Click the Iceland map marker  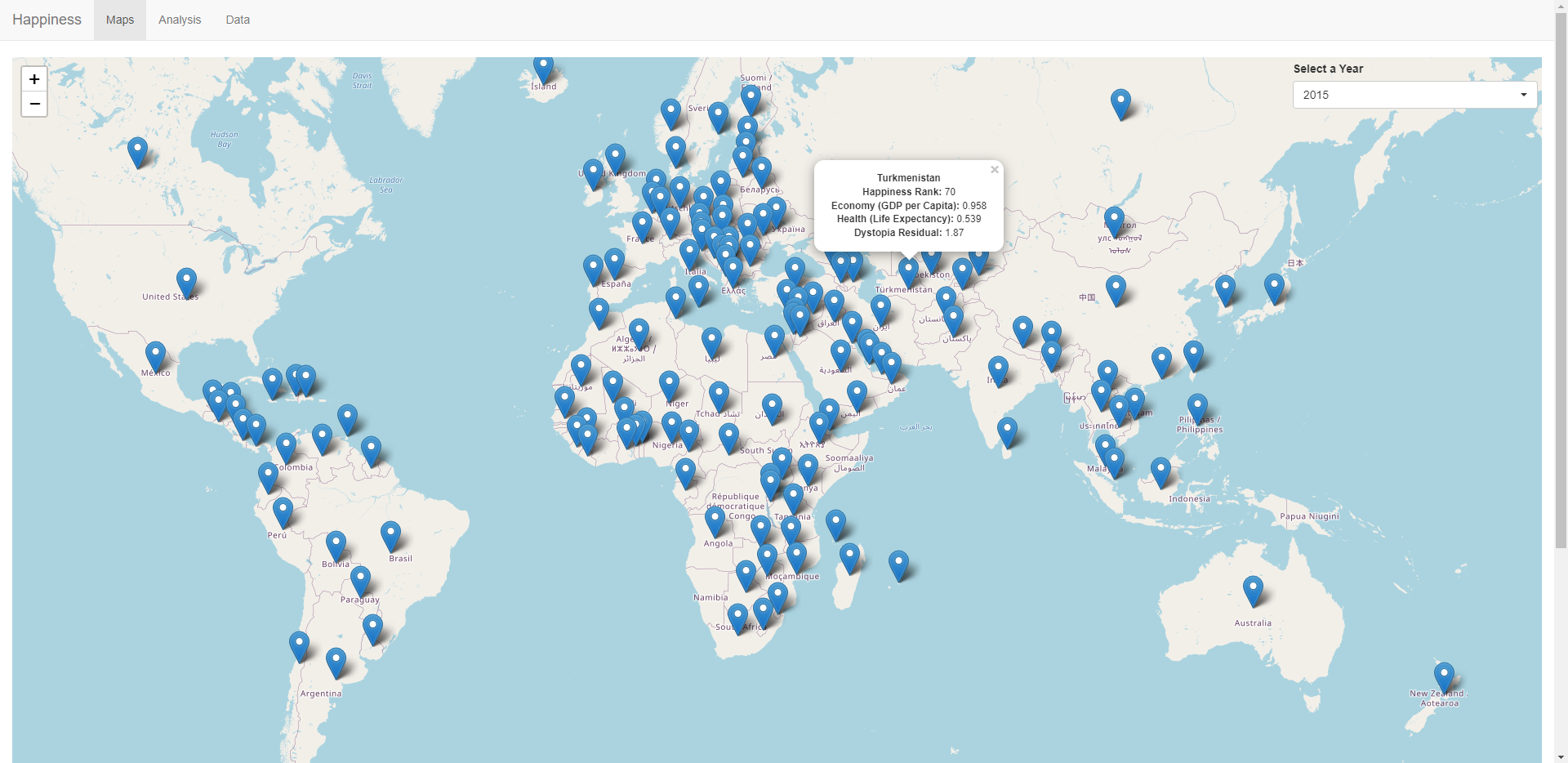543,67
